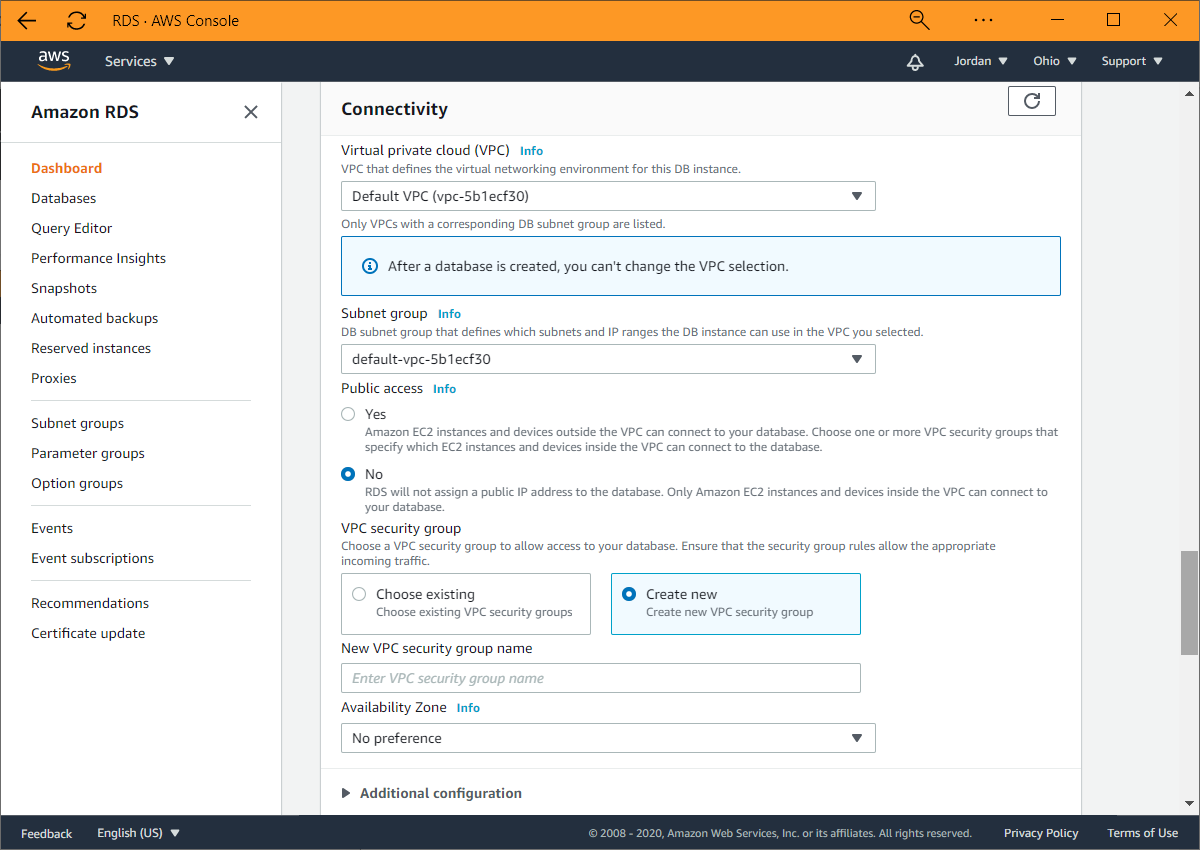Open the Ohio region selector
The image size is (1200, 850).
tap(1055, 61)
